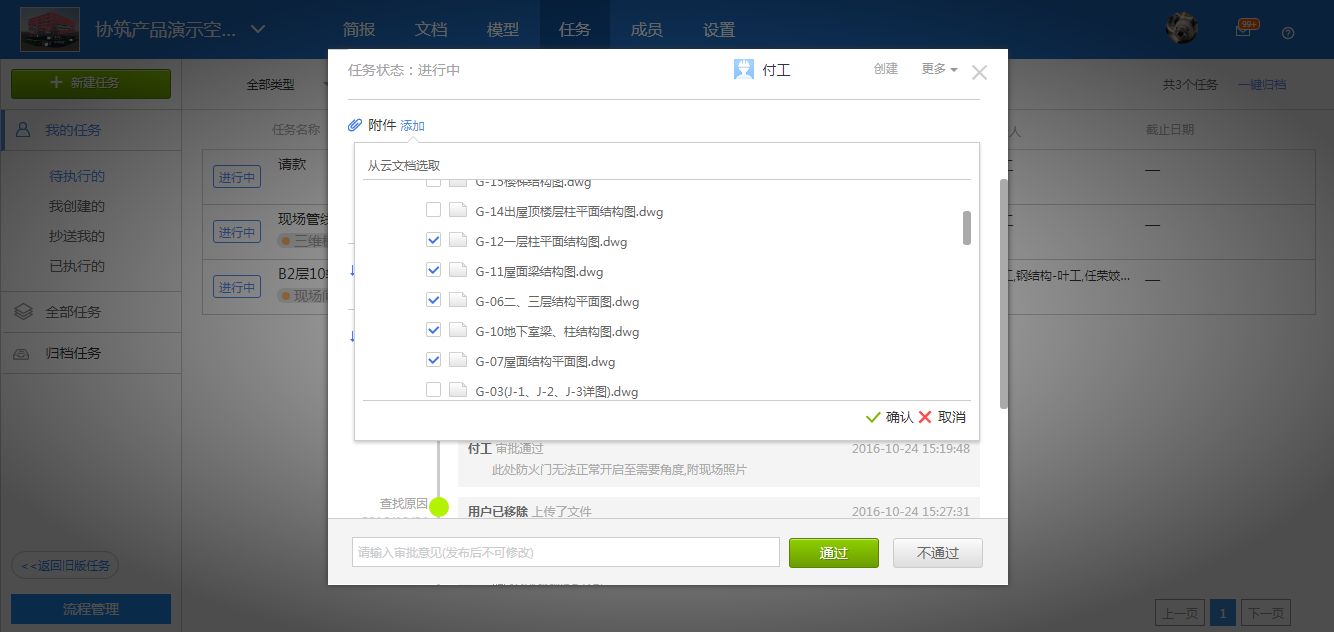This screenshot has width=1334, height=632.
Task: Uncheck G-07屋面结构平面图.dwg checkbox
Action: pyautogui.click(x=433, y=361)
